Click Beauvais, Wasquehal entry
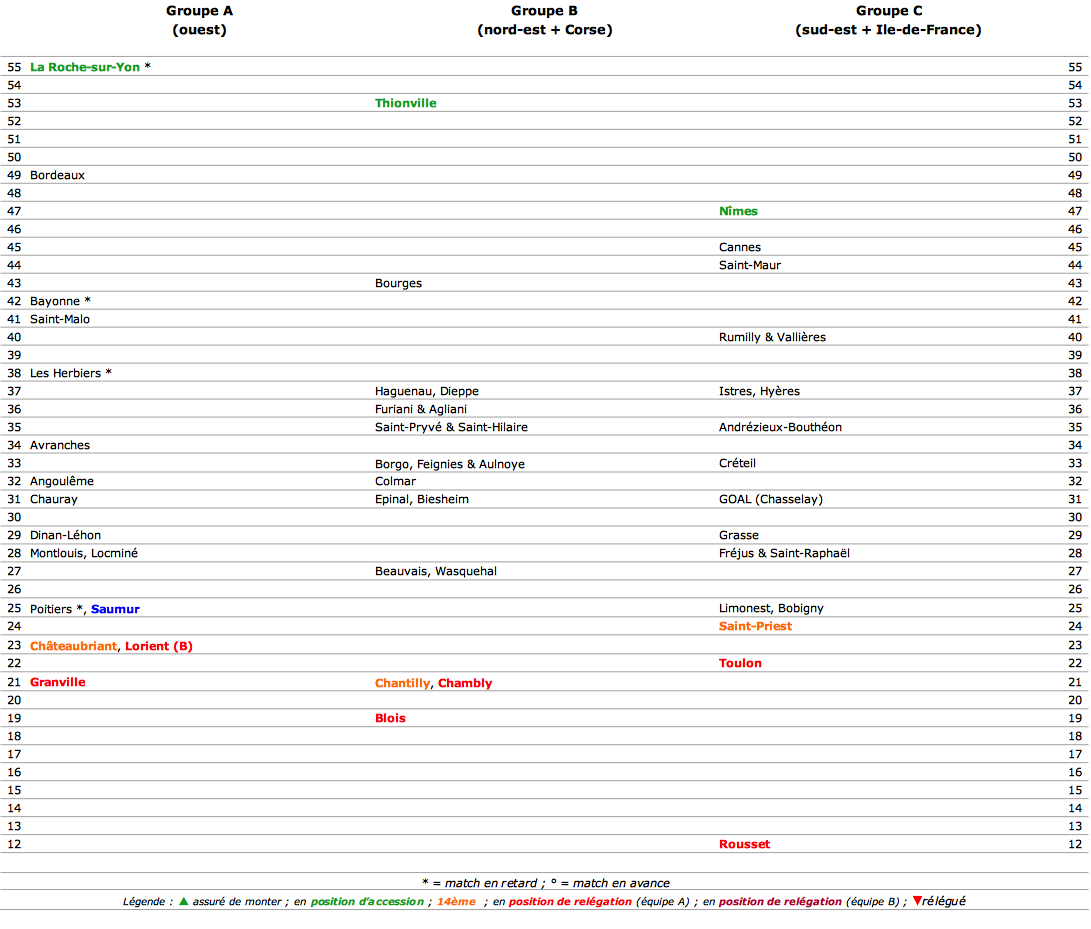This screenshot has height=929, width=1091. click(x=436, y=571)
